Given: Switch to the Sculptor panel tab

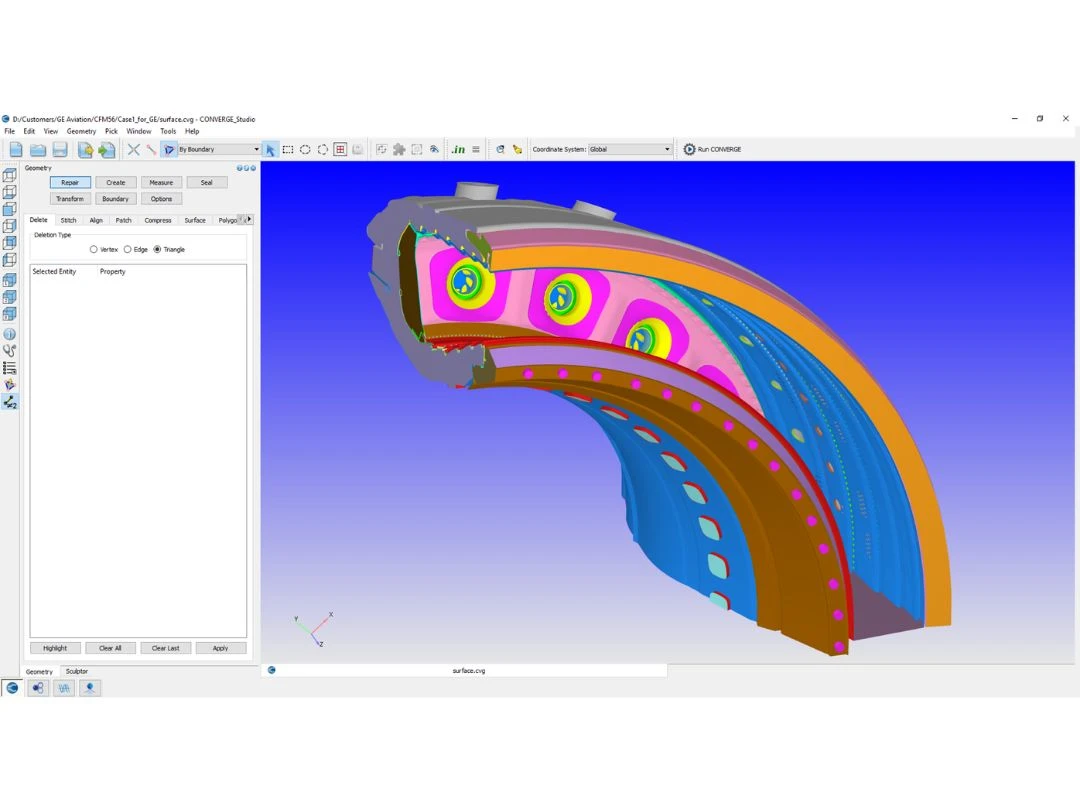Looking at the screenshot, I should pos(77,671).
